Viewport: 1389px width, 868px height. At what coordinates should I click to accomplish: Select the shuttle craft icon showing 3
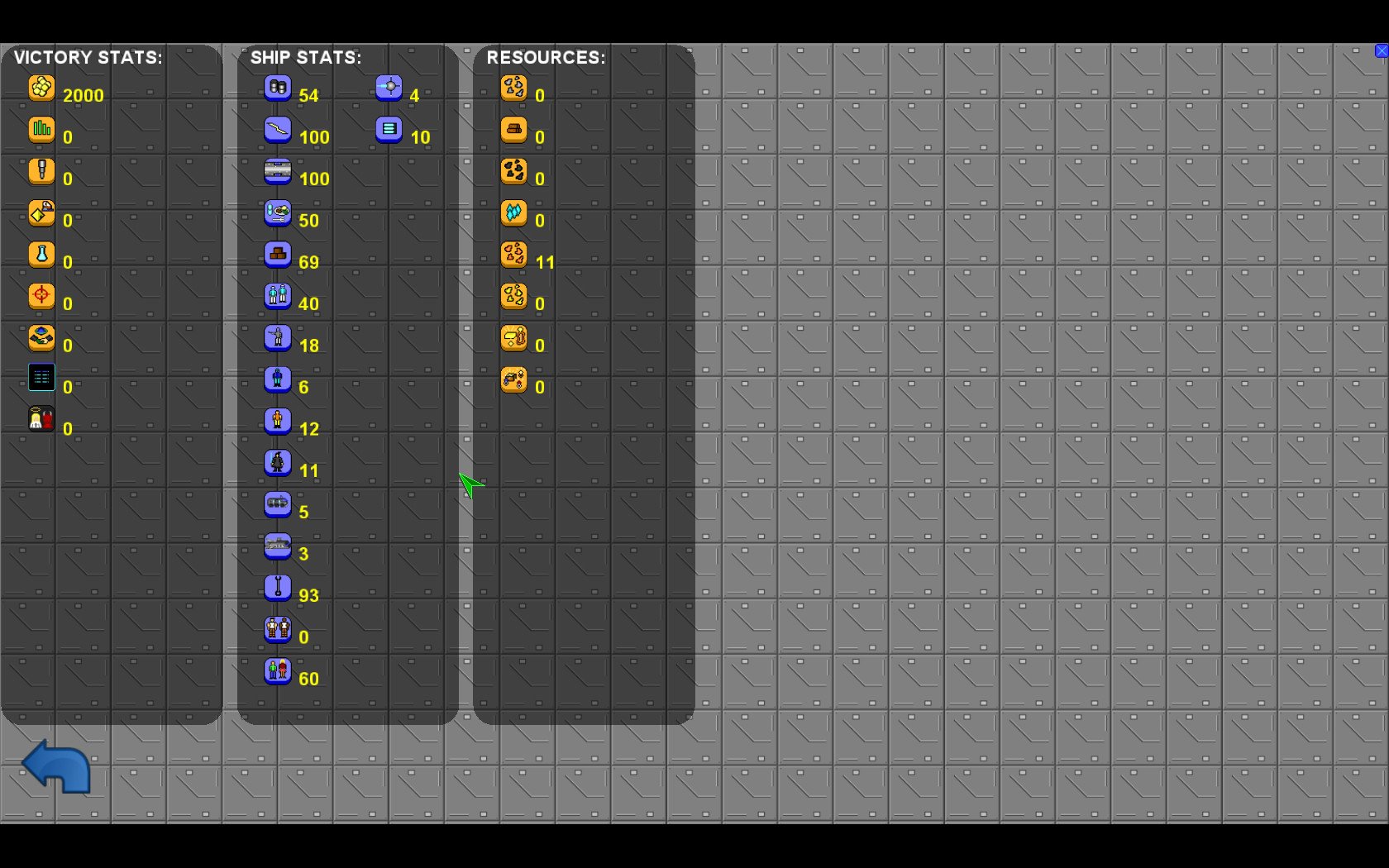click(x=278, y=546)
